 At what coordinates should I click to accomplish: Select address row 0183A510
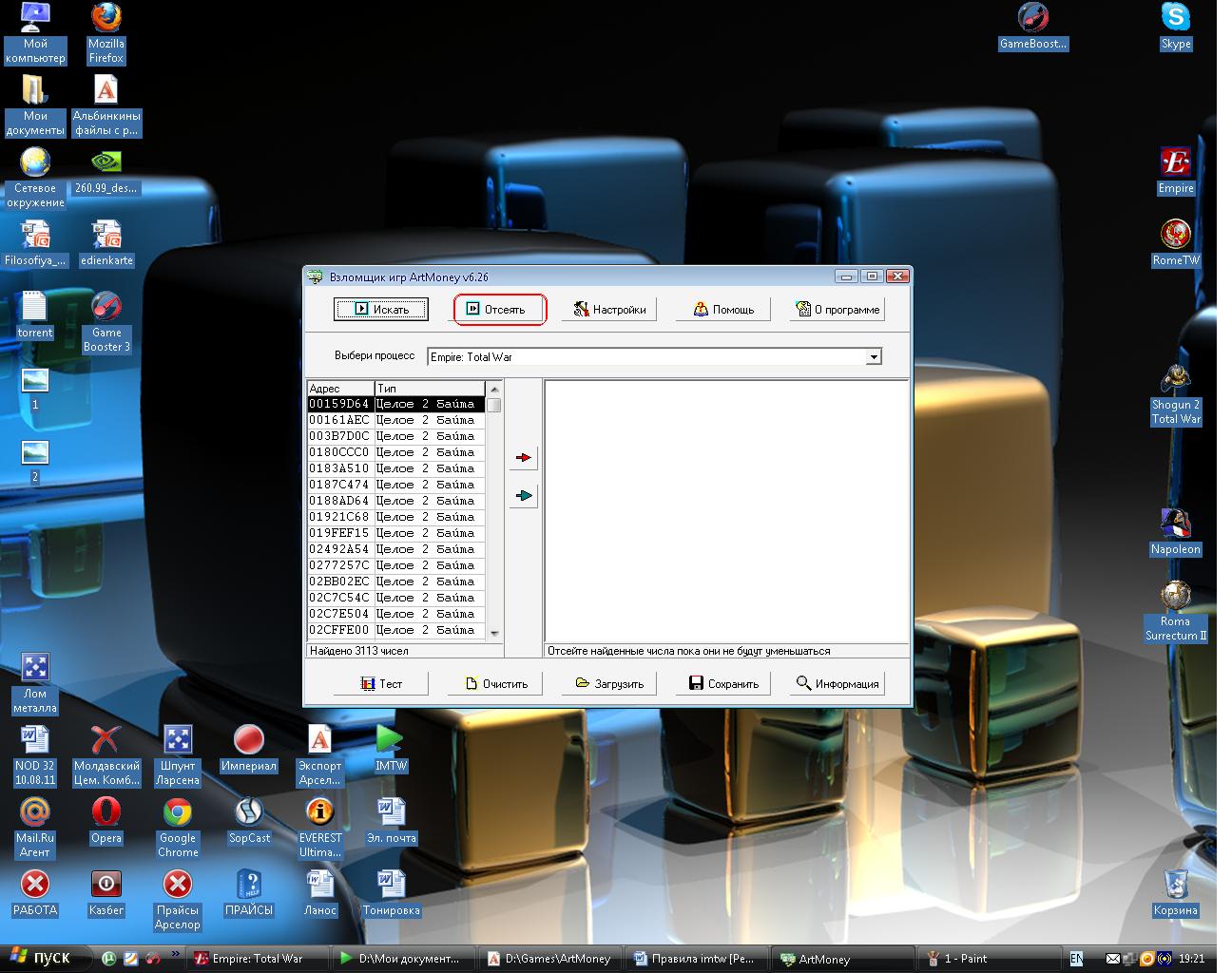(395, 468)
